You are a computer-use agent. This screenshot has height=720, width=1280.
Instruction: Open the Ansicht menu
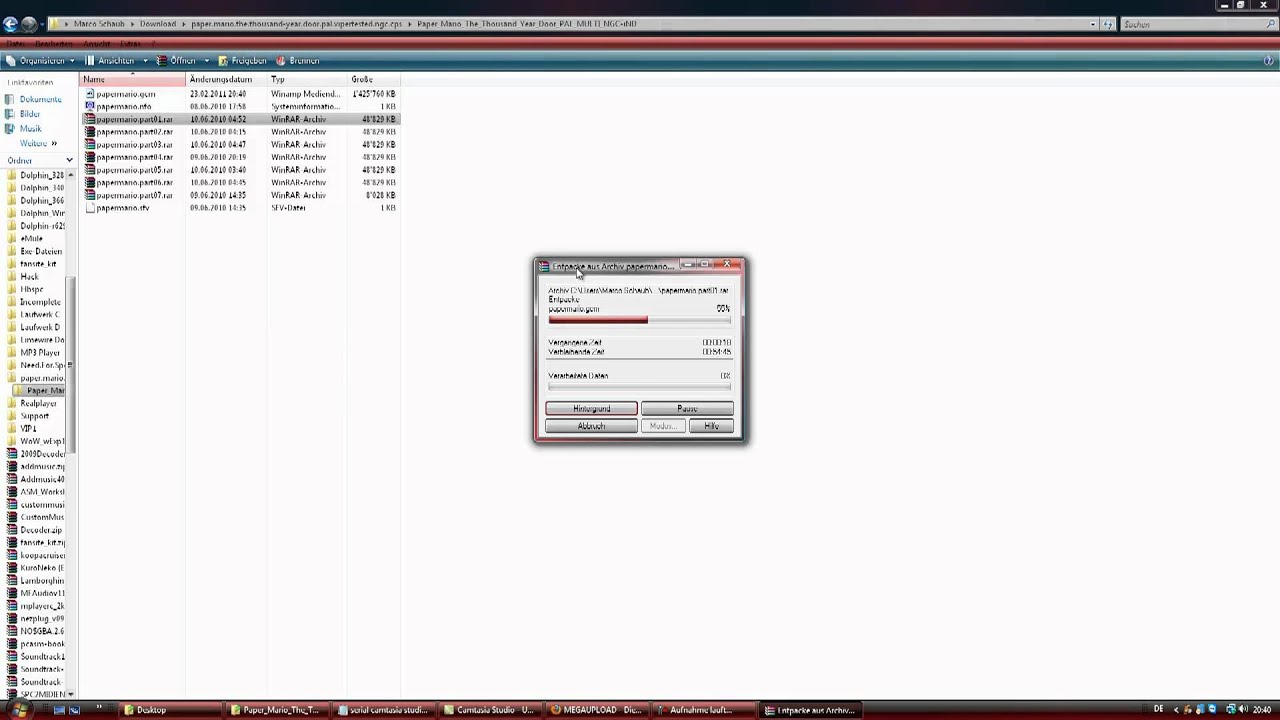point(97,44)
